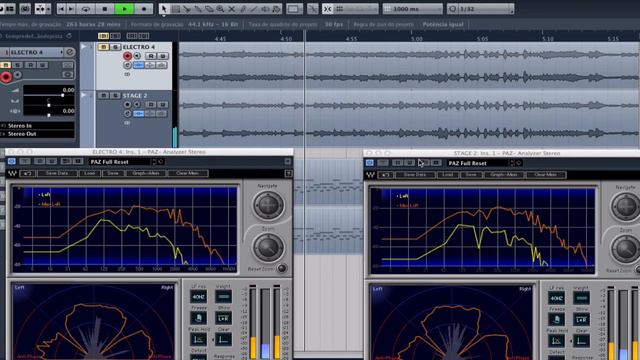Click the Waves logo in STAGE 2 PAZ
The height and width of the screenshot is (360, 640).
tap(370, 175)
